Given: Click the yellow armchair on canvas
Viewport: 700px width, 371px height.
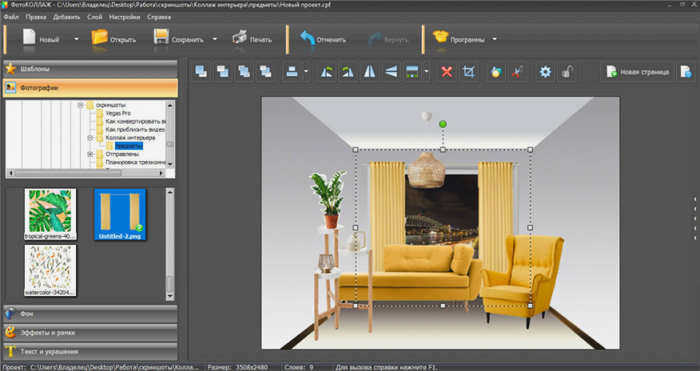Looking at the screenshot, I should [522, 280].
